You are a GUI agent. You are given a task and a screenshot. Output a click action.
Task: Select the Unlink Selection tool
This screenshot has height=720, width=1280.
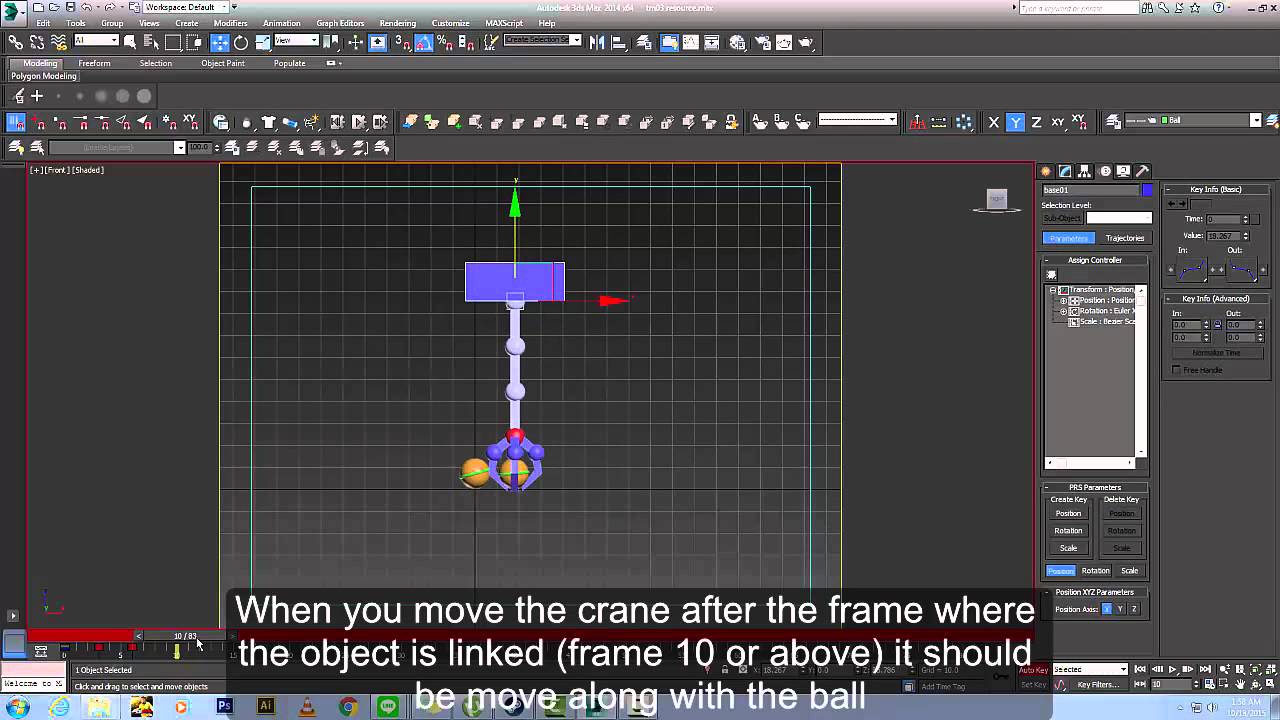point(37,42)
